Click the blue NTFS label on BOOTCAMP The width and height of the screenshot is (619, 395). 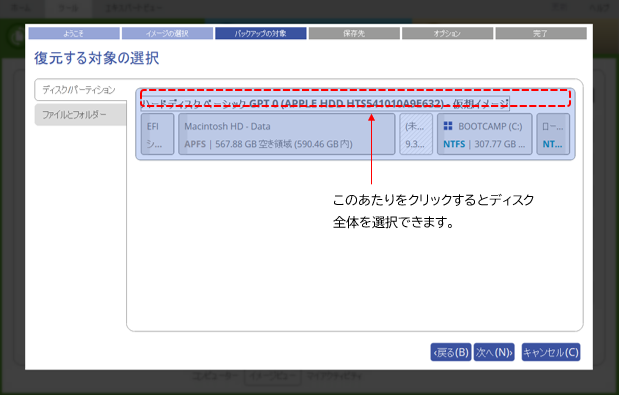pos(454,144)
